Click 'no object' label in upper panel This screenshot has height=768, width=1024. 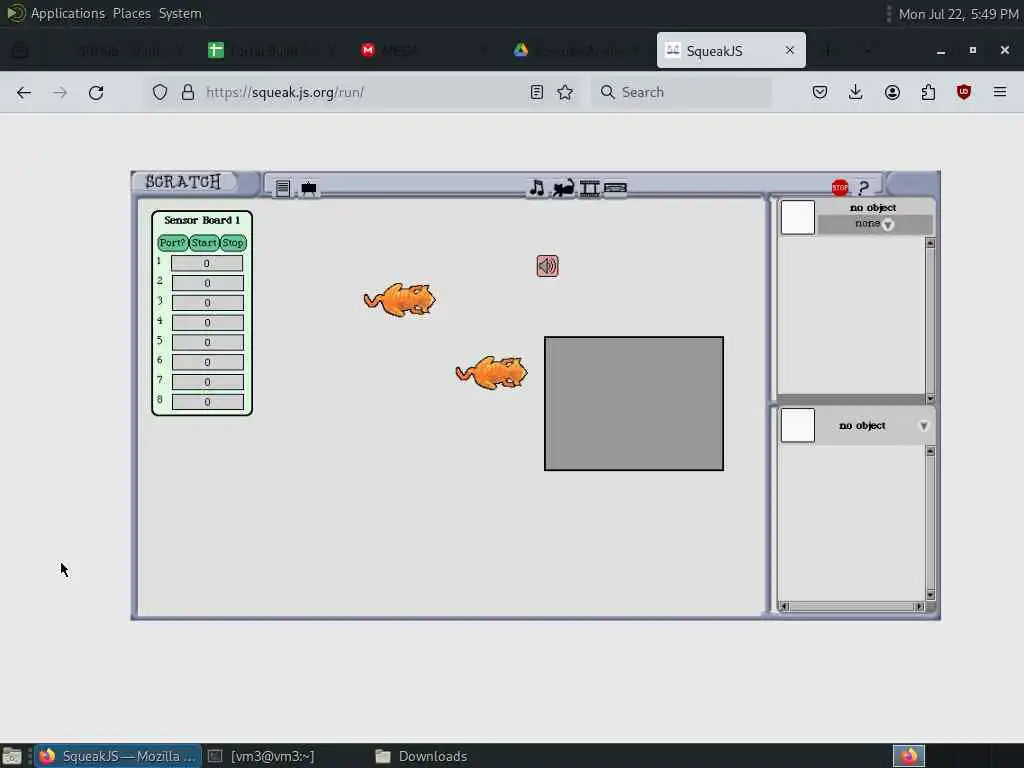872,208
